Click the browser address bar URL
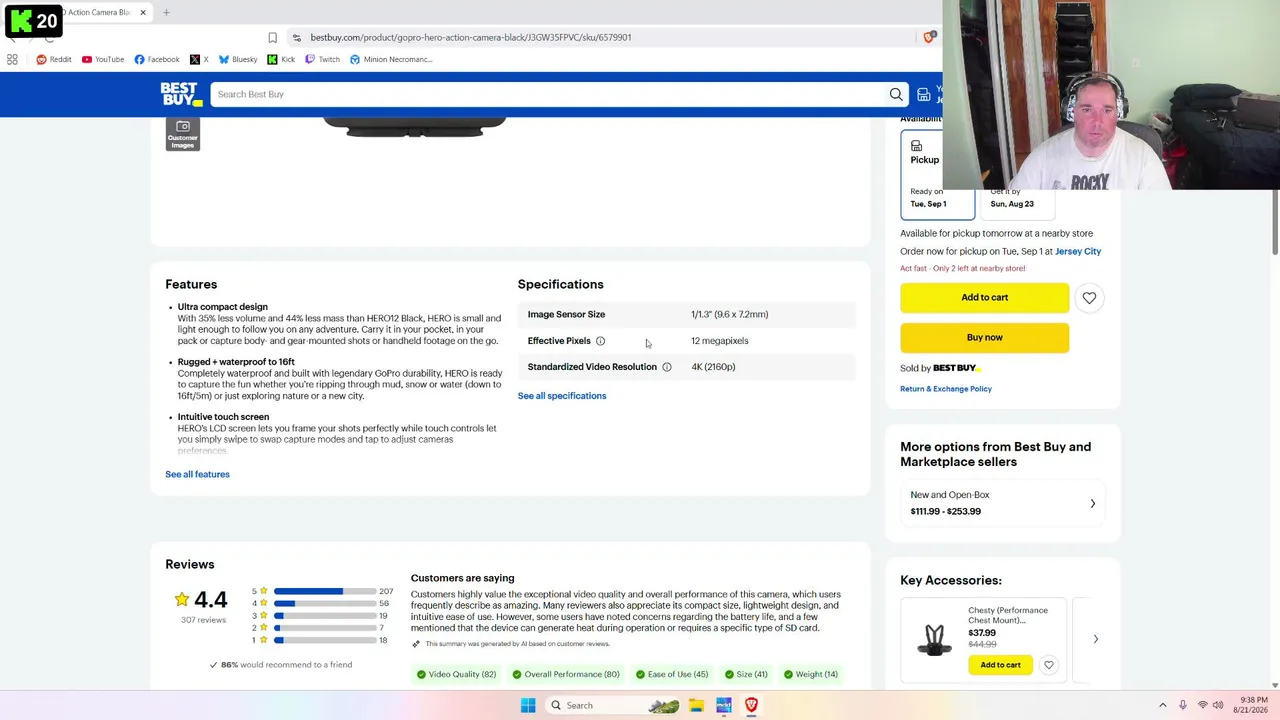This screenshot has width=1280, height=720. pyautogui.click(x=470, y=37)
